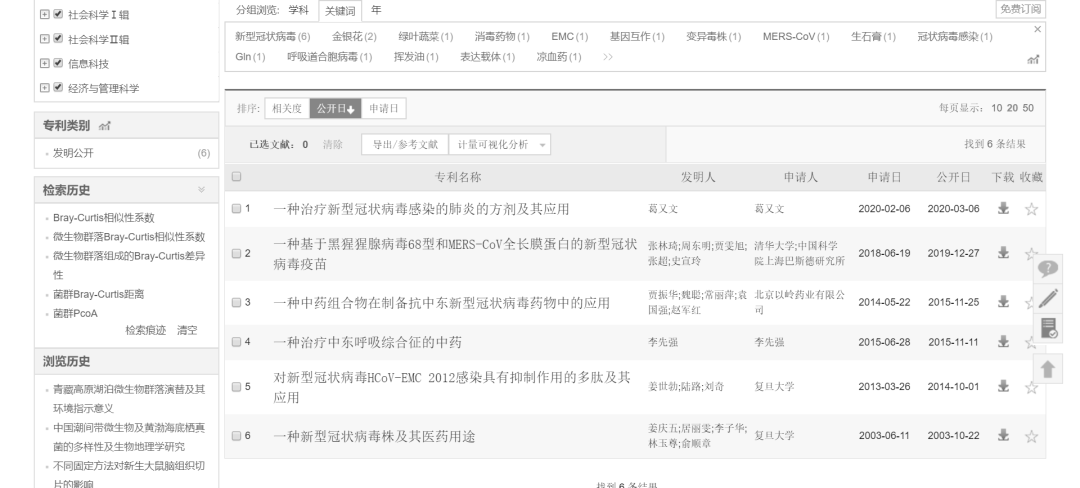Download patent 1 about 肺炎的方剂
Viewport: 1080px width, 488px height.
pyautogui.click(x=1003, y=209)
